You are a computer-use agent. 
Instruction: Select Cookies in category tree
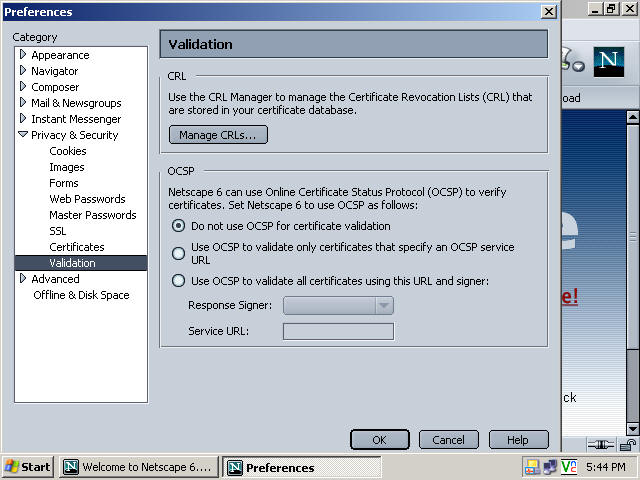[68, 151]
